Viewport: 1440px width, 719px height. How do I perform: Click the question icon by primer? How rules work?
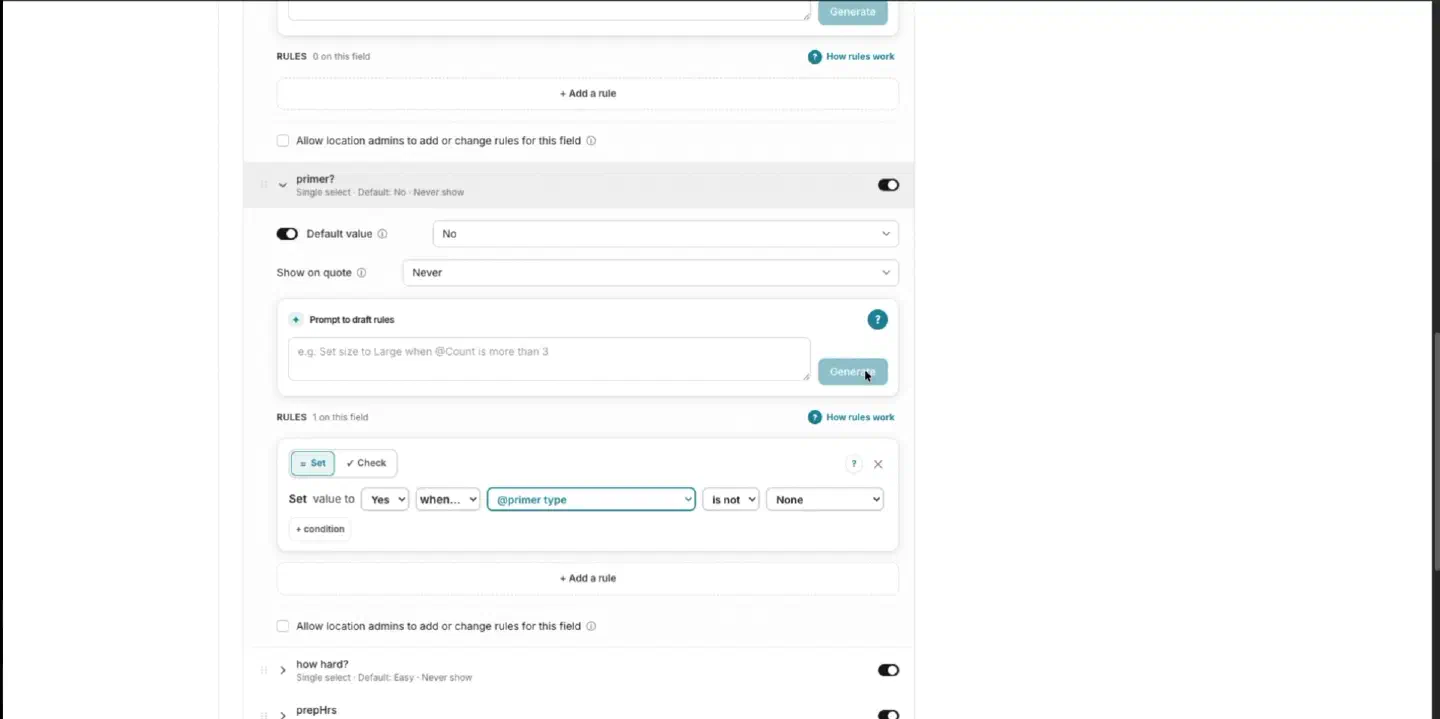tap(814, 417)
